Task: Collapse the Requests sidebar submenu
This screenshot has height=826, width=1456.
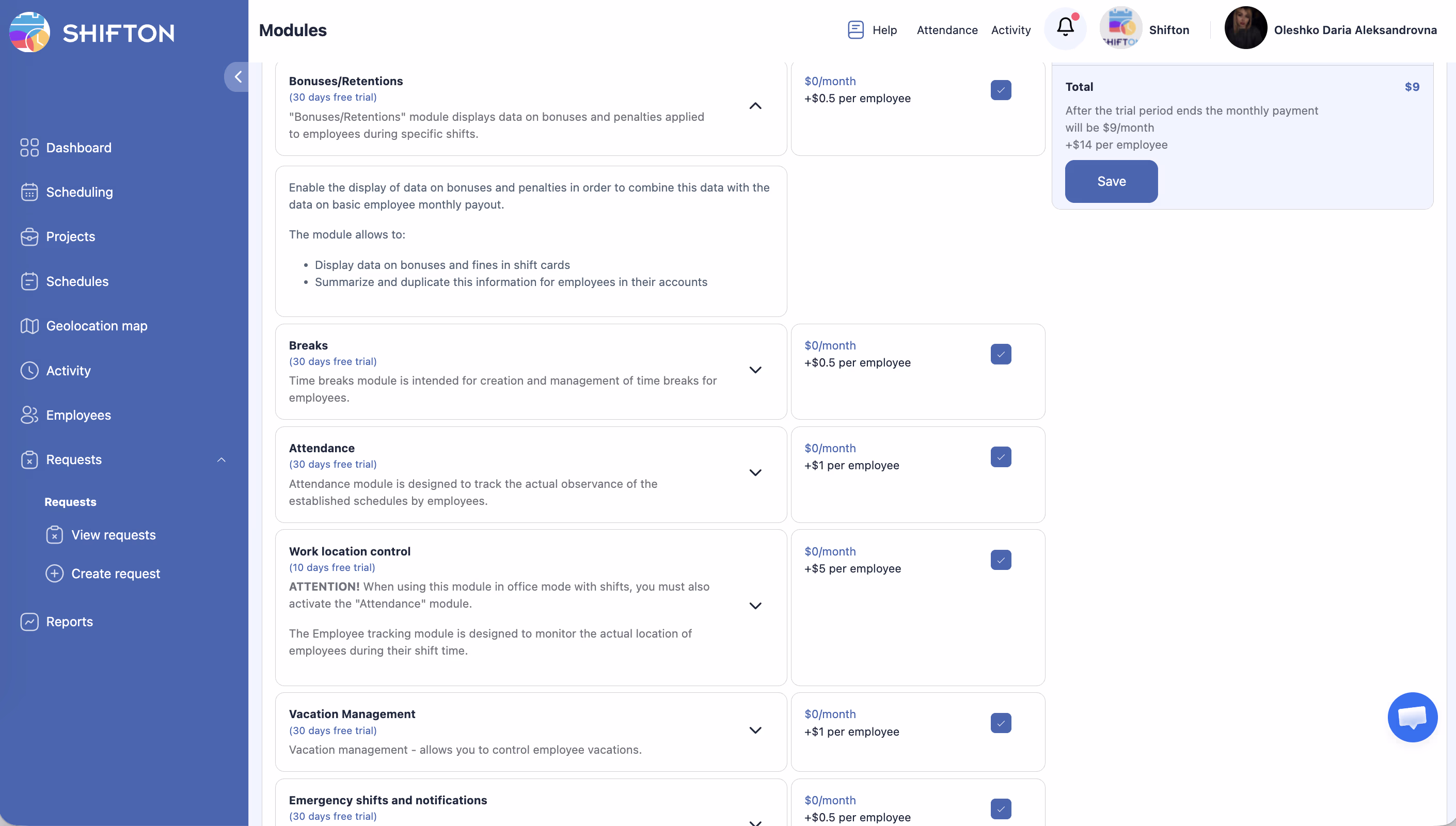Action: [221, 459]
